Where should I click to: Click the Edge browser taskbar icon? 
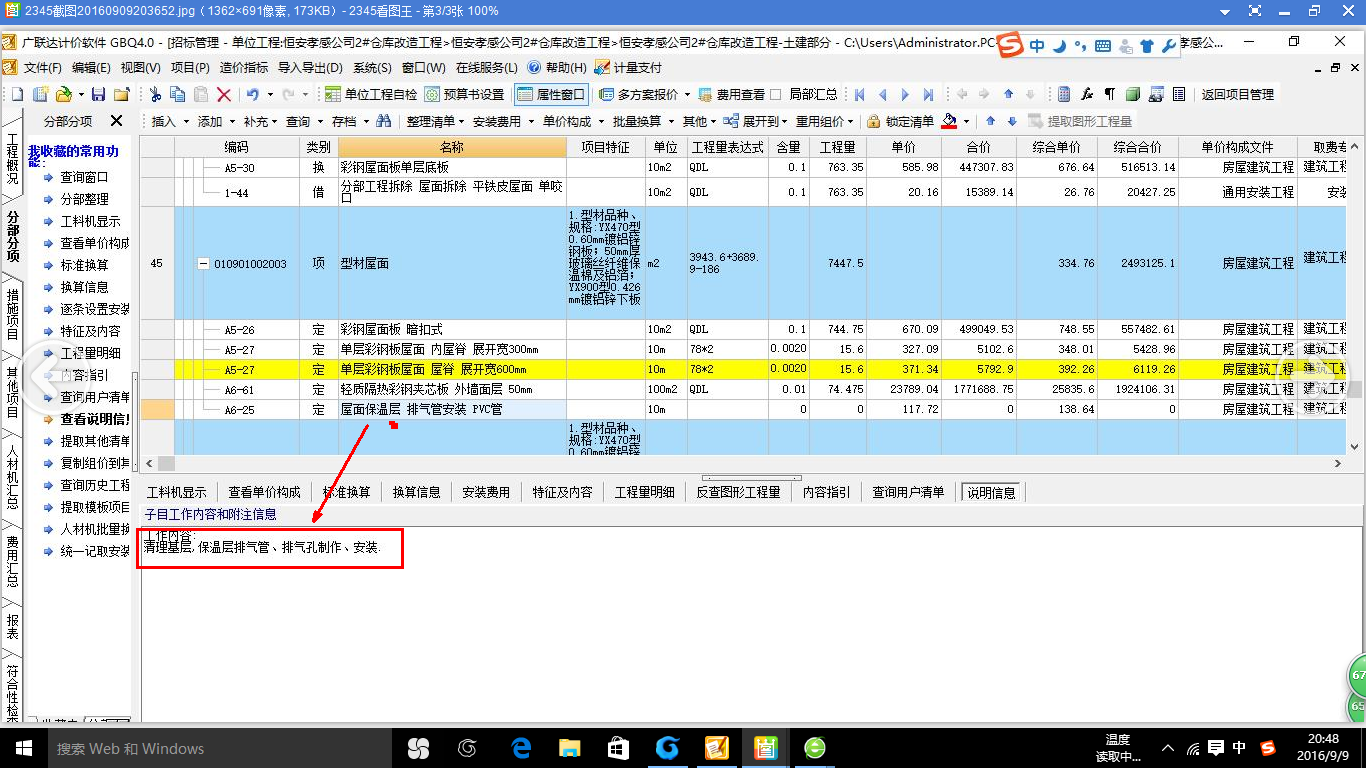[521, 748]
